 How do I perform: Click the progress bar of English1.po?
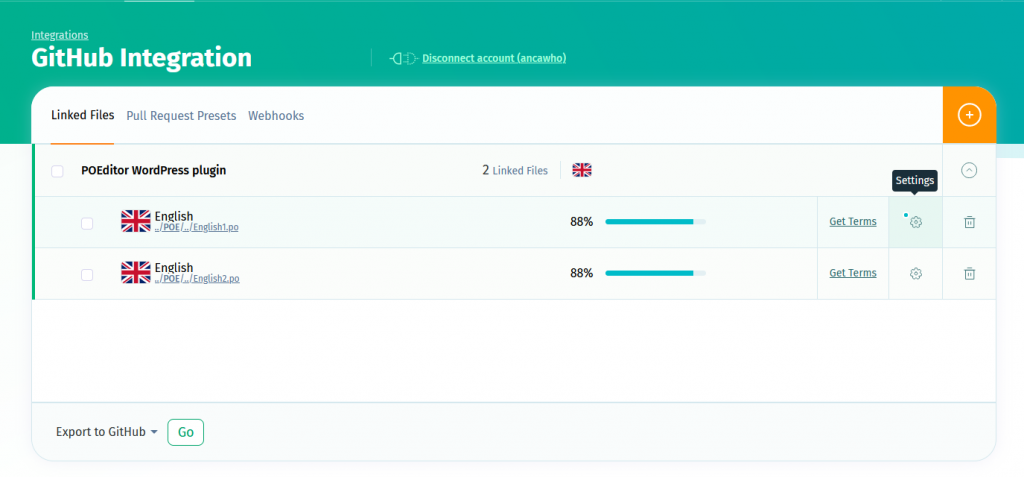click(x=656, y=222)
